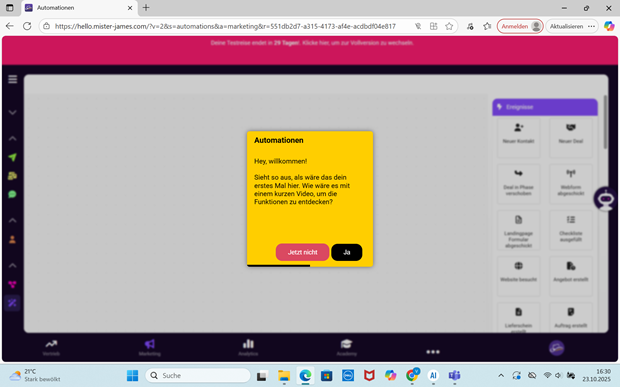
Task: Open the Windows Start menu
Action: [132, 376]
